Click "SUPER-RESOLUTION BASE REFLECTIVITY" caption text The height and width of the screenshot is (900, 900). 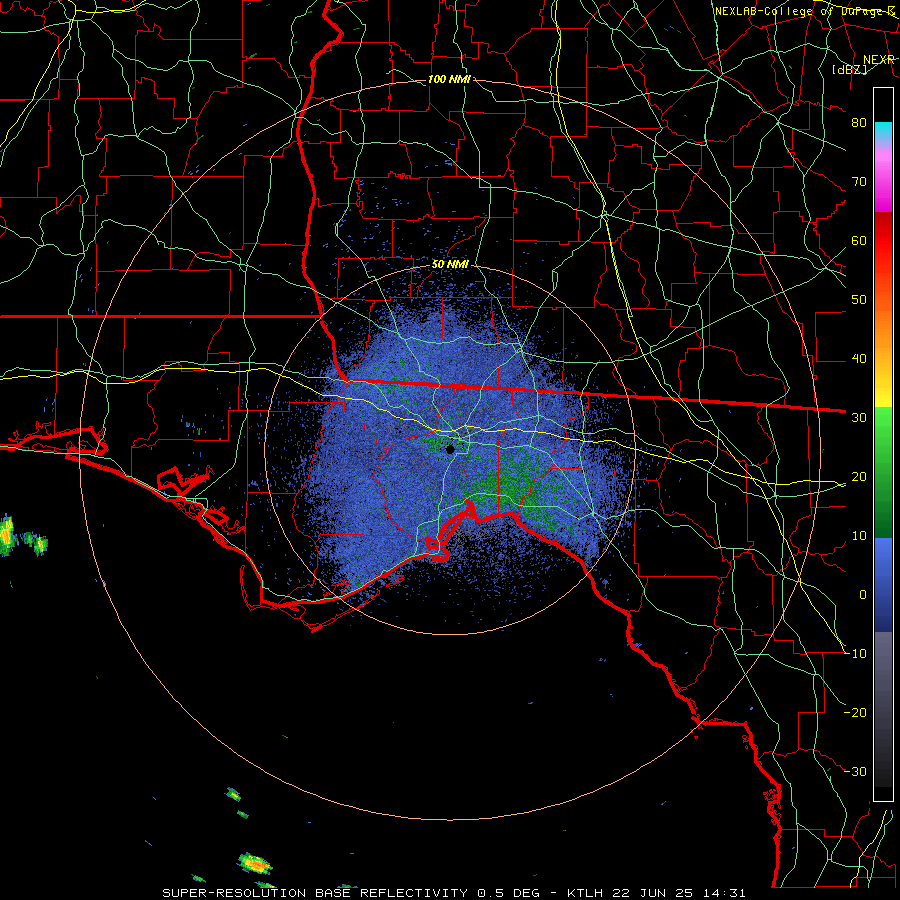[315, 893]
